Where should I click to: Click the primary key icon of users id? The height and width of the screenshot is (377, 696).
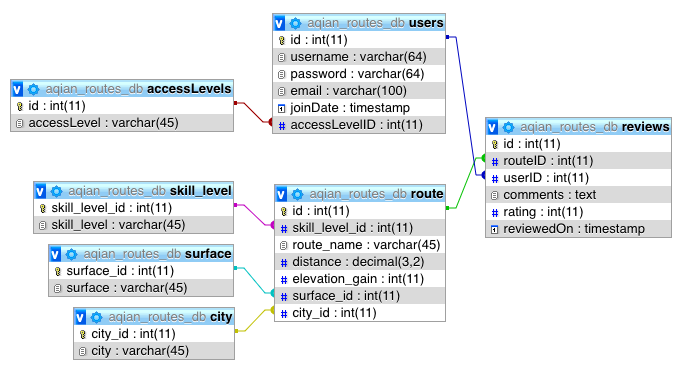pos(281,40)
